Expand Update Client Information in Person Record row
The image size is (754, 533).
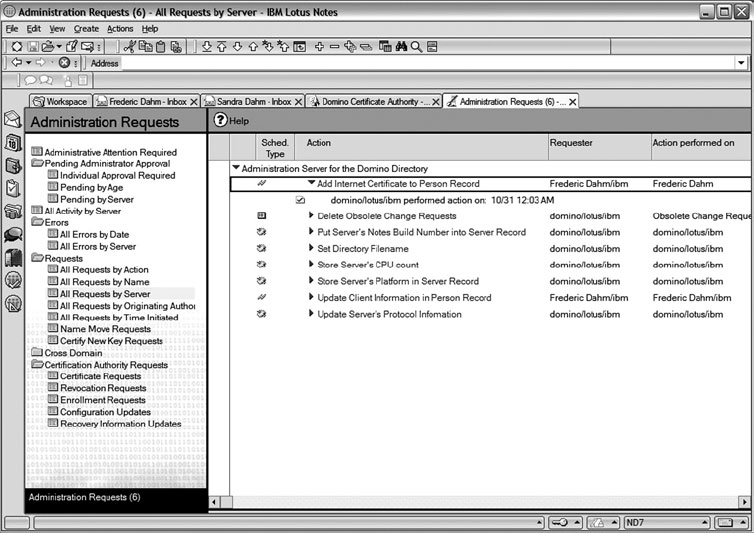[x=311, y=297]
